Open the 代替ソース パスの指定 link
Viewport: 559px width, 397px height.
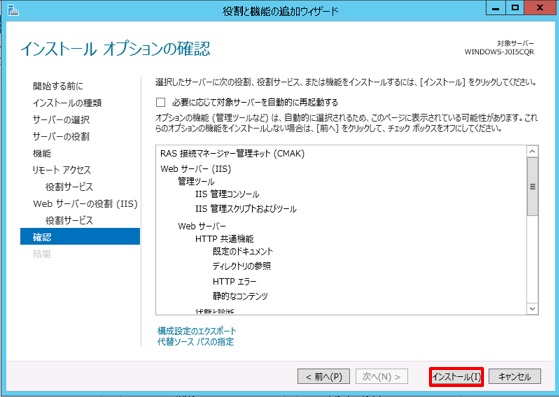pos(196,342)
